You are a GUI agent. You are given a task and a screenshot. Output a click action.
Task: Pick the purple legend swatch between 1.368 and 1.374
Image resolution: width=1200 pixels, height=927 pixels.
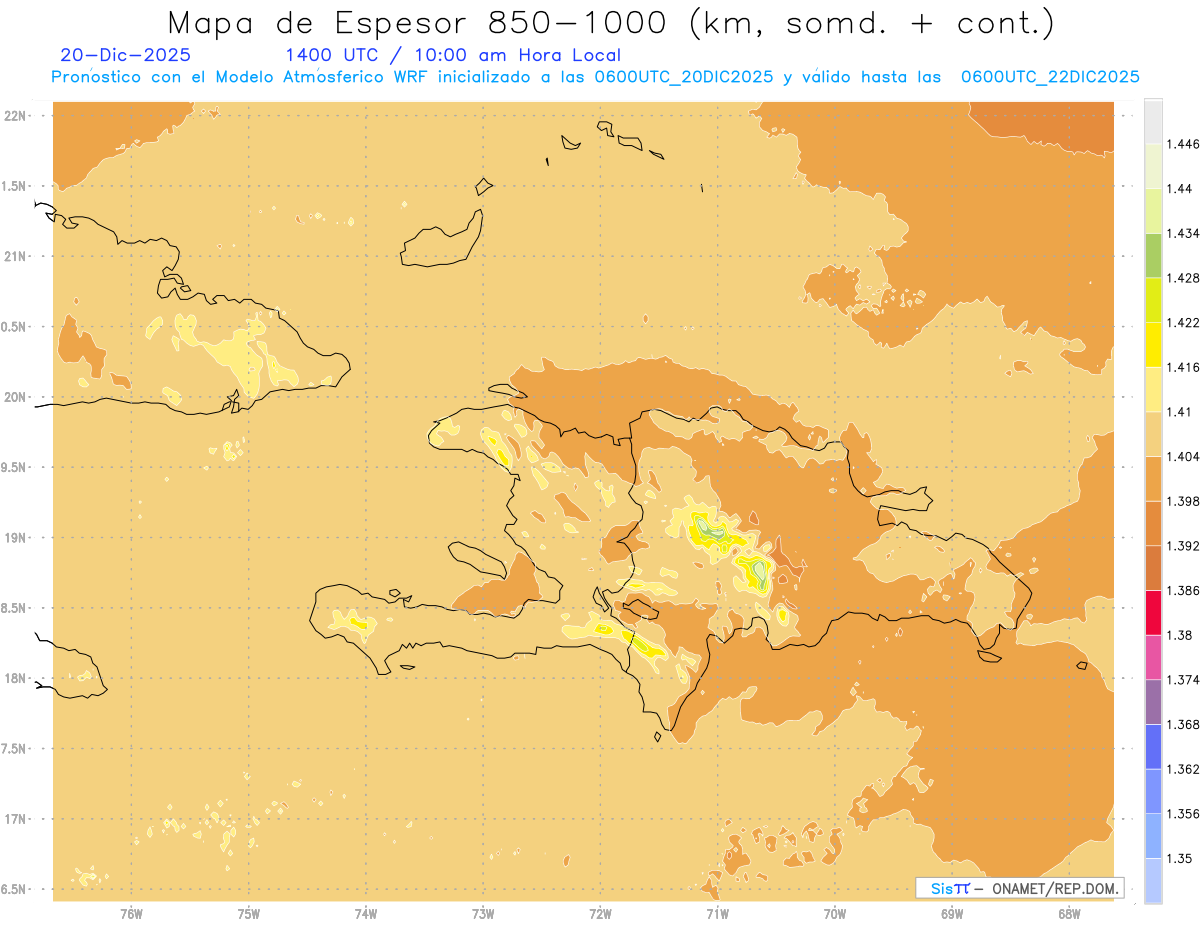pos(1153,702)
